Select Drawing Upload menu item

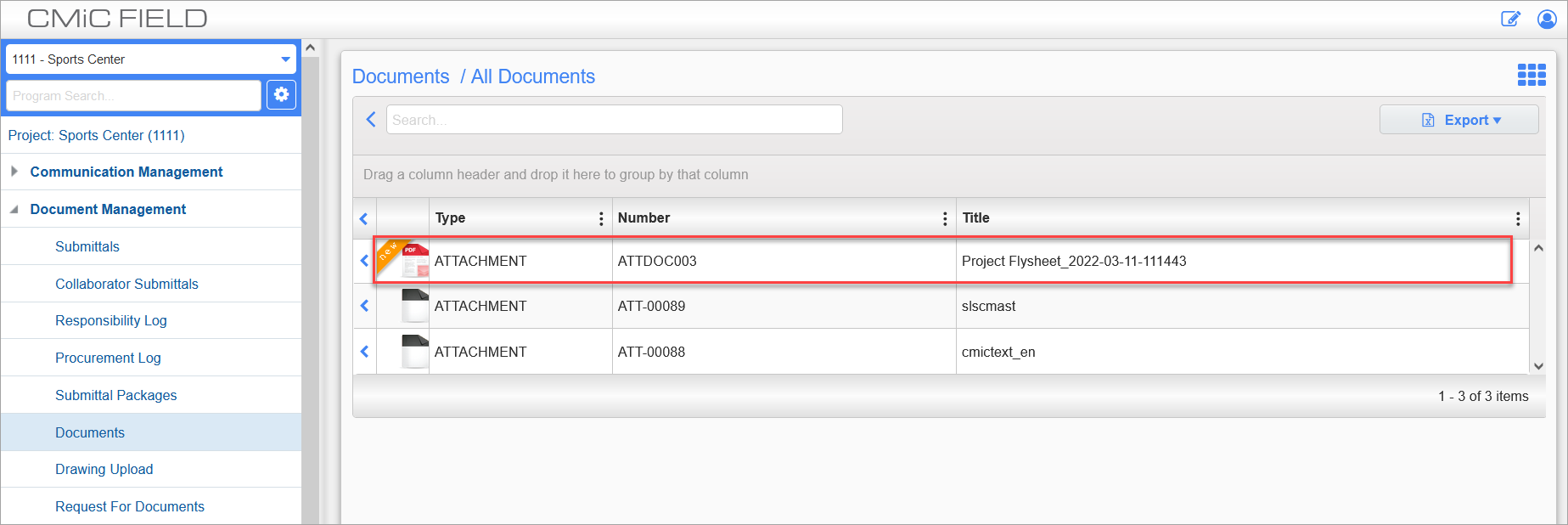click(104, 469)
